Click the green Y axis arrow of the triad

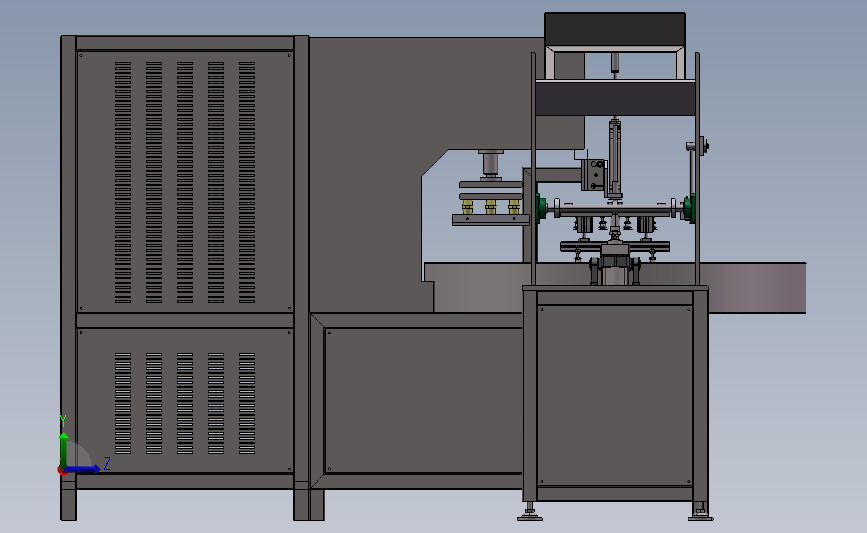[64, 449]
